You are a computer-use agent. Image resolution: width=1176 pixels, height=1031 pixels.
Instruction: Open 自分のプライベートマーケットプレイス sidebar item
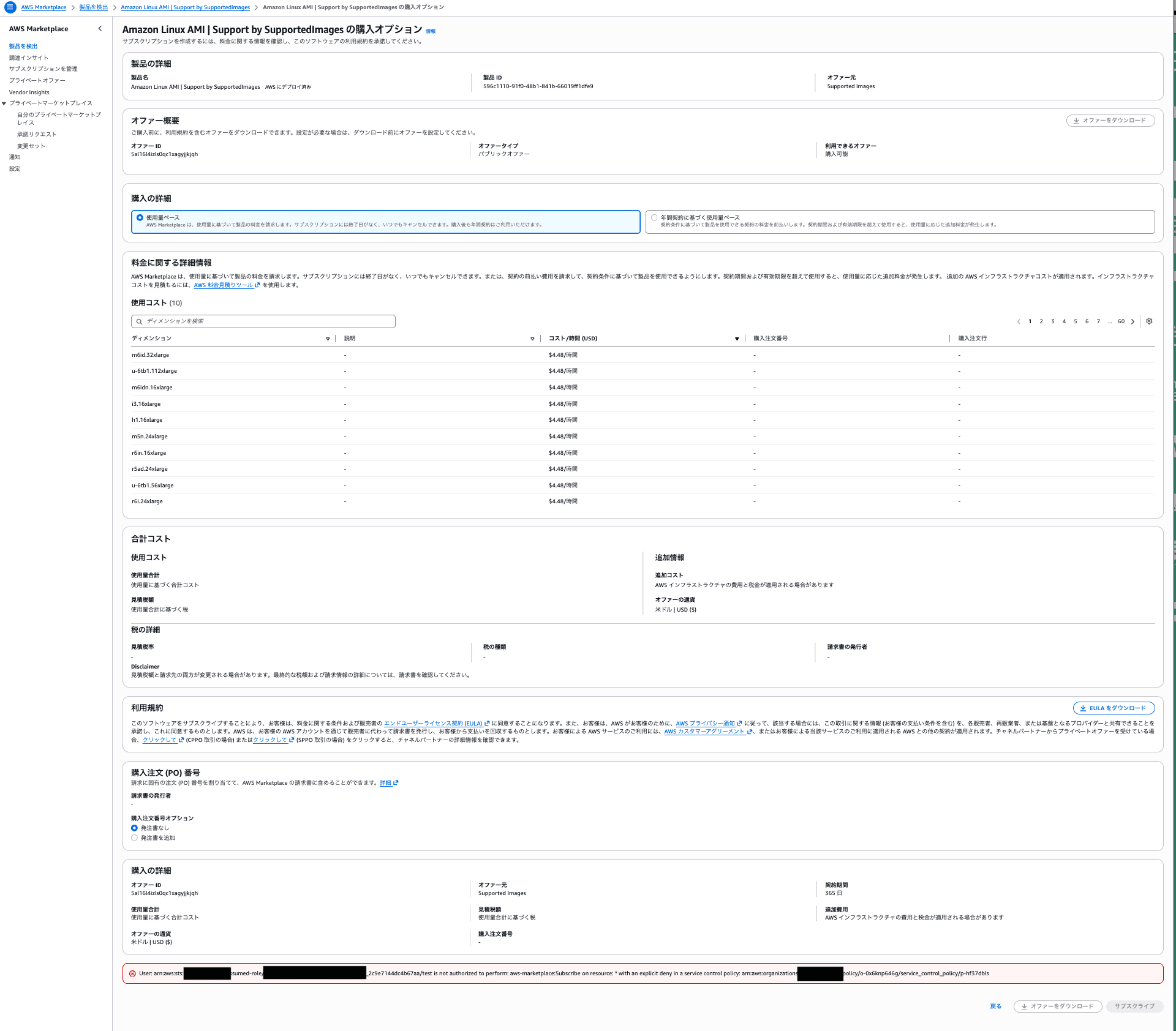tap(59, 119)
